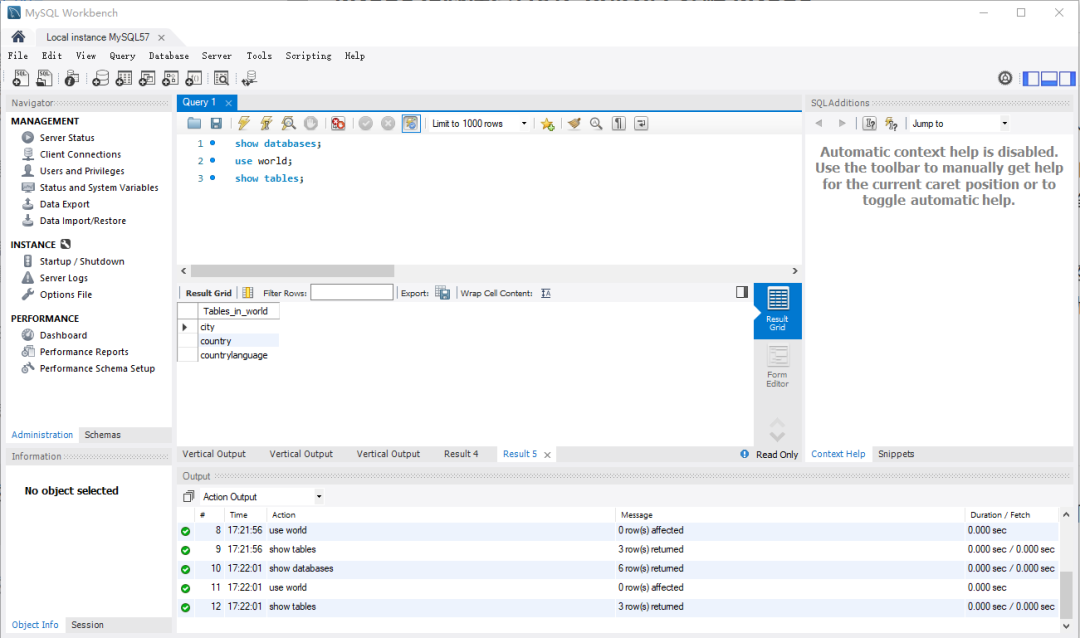Viewport: 1080px width, 638px height.
Task: Open Server Status in Navigator
Action: (x=67, y=138)
